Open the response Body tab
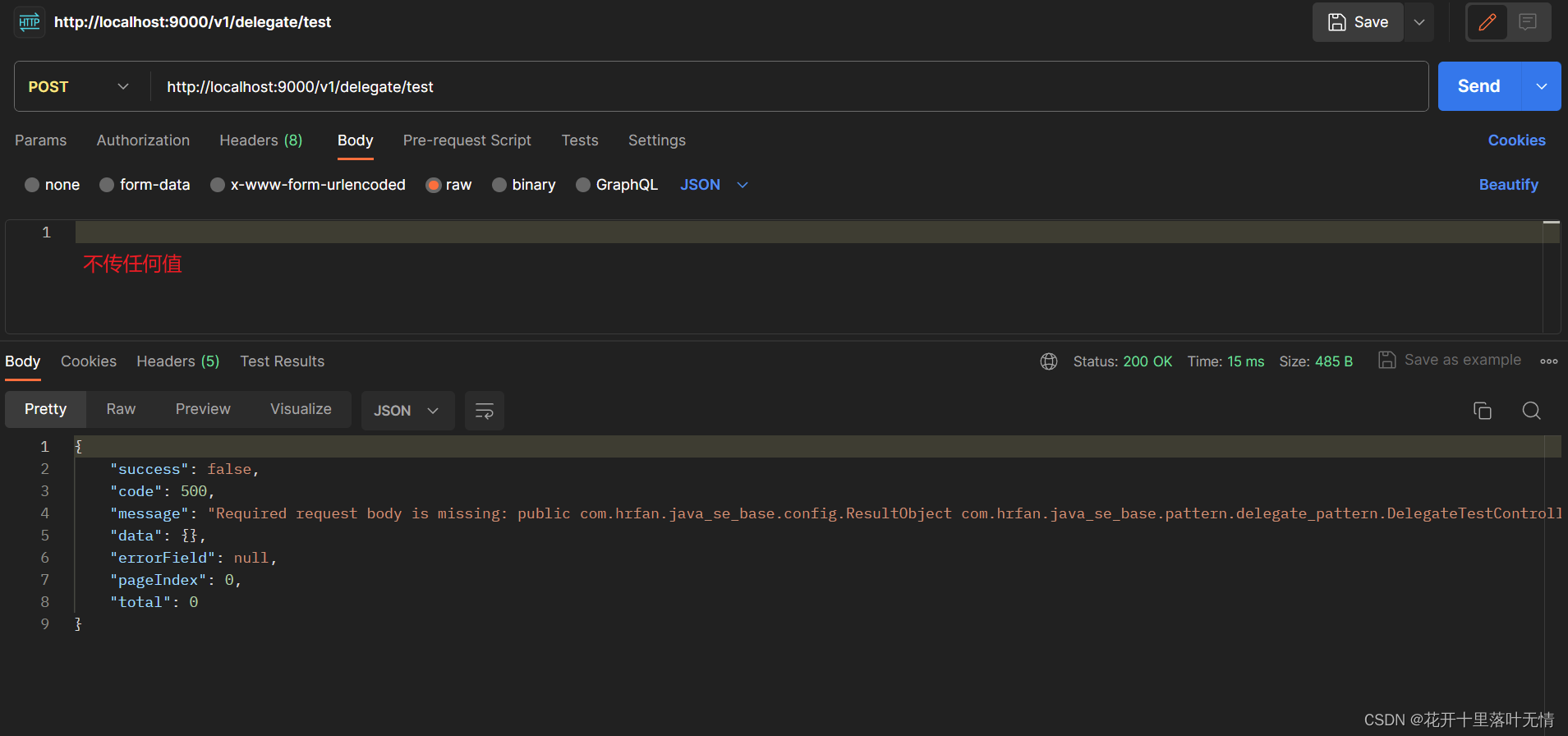The width and height of the screenshot is (1568, 736). (23, 361)
